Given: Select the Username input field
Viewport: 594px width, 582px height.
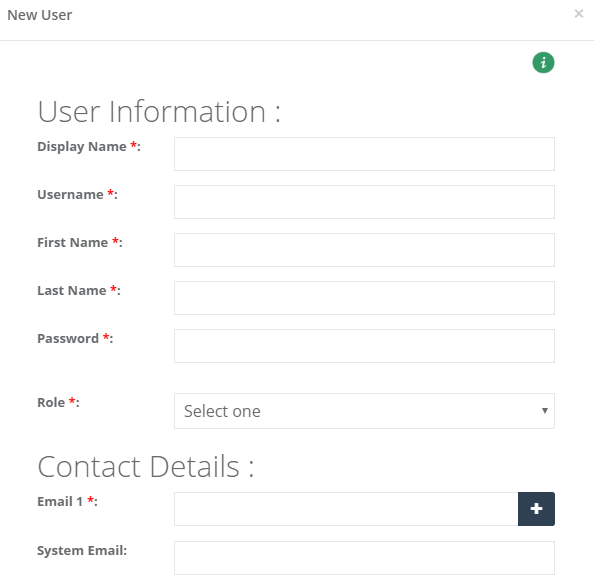Looking at the screenshot, I should (364, 202).
